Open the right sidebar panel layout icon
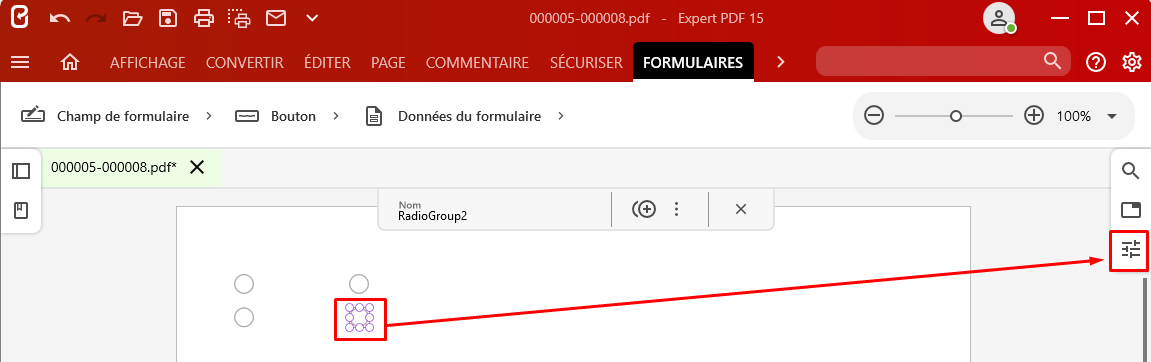This screenshot has height=362, width=1151. (1131, 211)
